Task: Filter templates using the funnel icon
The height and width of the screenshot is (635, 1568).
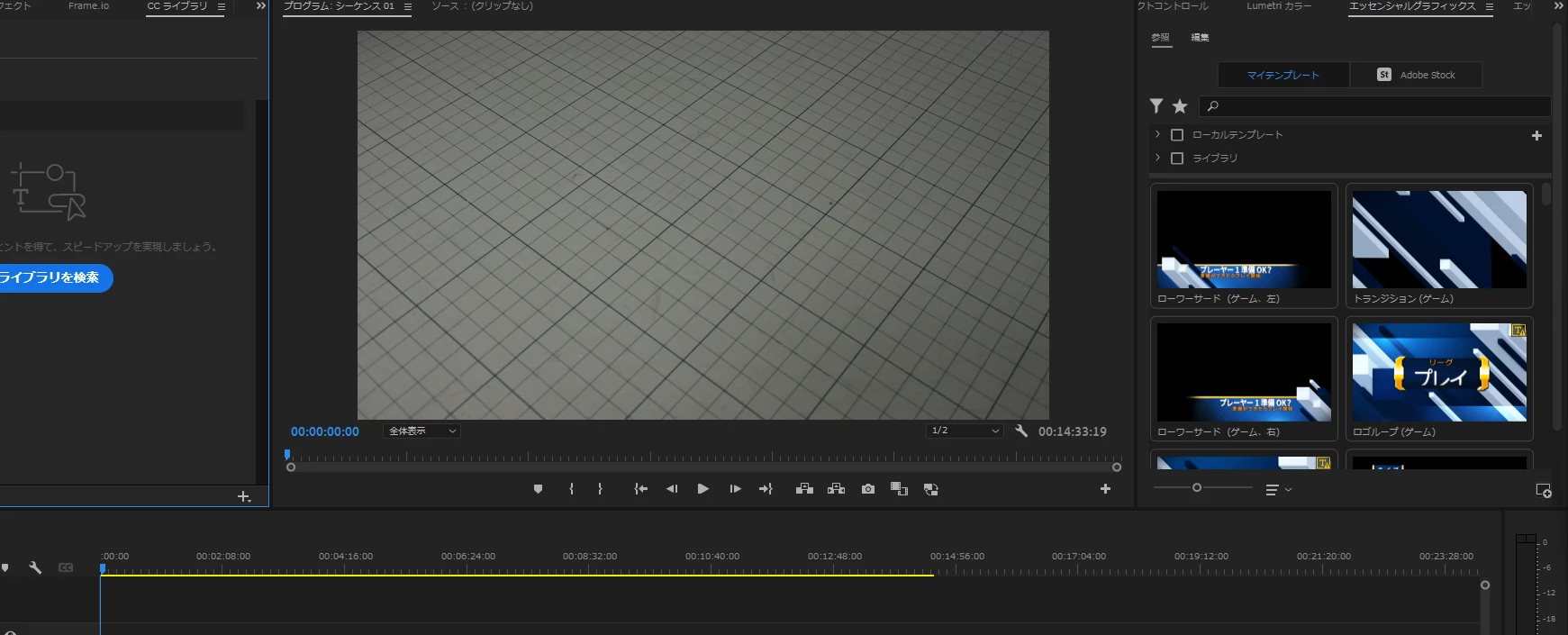Action: pos(1156,106)
